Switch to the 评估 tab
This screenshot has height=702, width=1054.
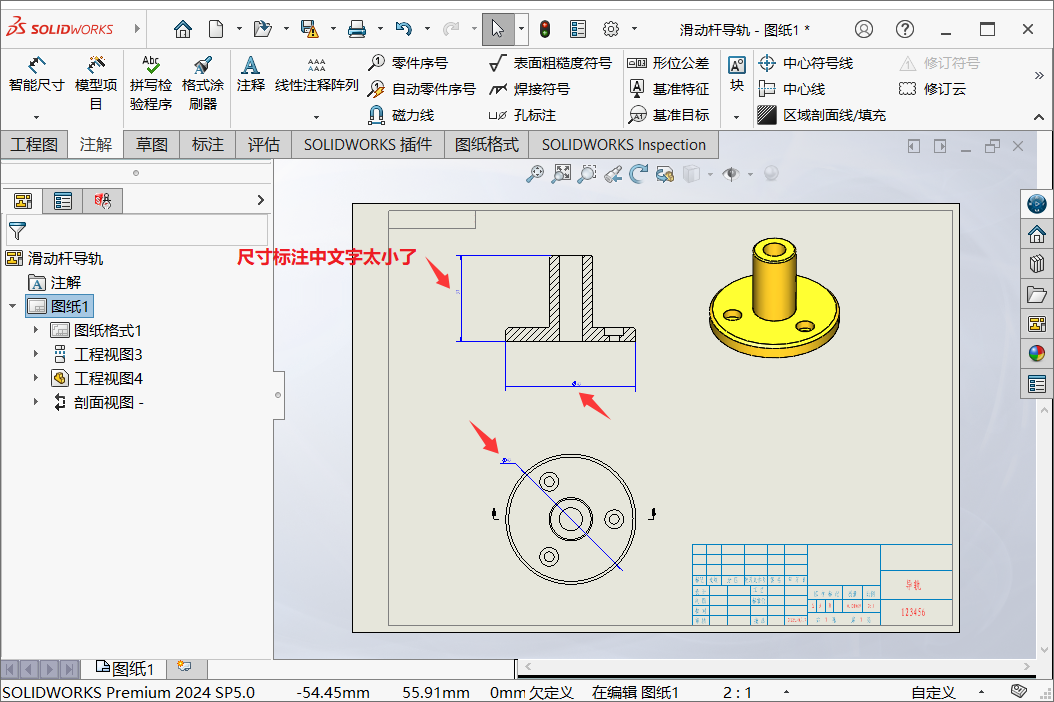coord(264,145)
